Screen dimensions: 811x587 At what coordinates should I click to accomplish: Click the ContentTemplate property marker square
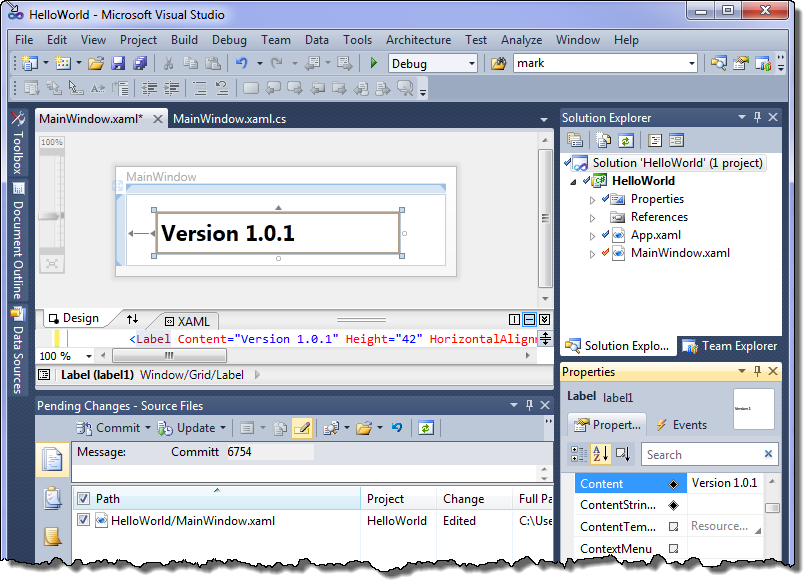tap(673, 526)
